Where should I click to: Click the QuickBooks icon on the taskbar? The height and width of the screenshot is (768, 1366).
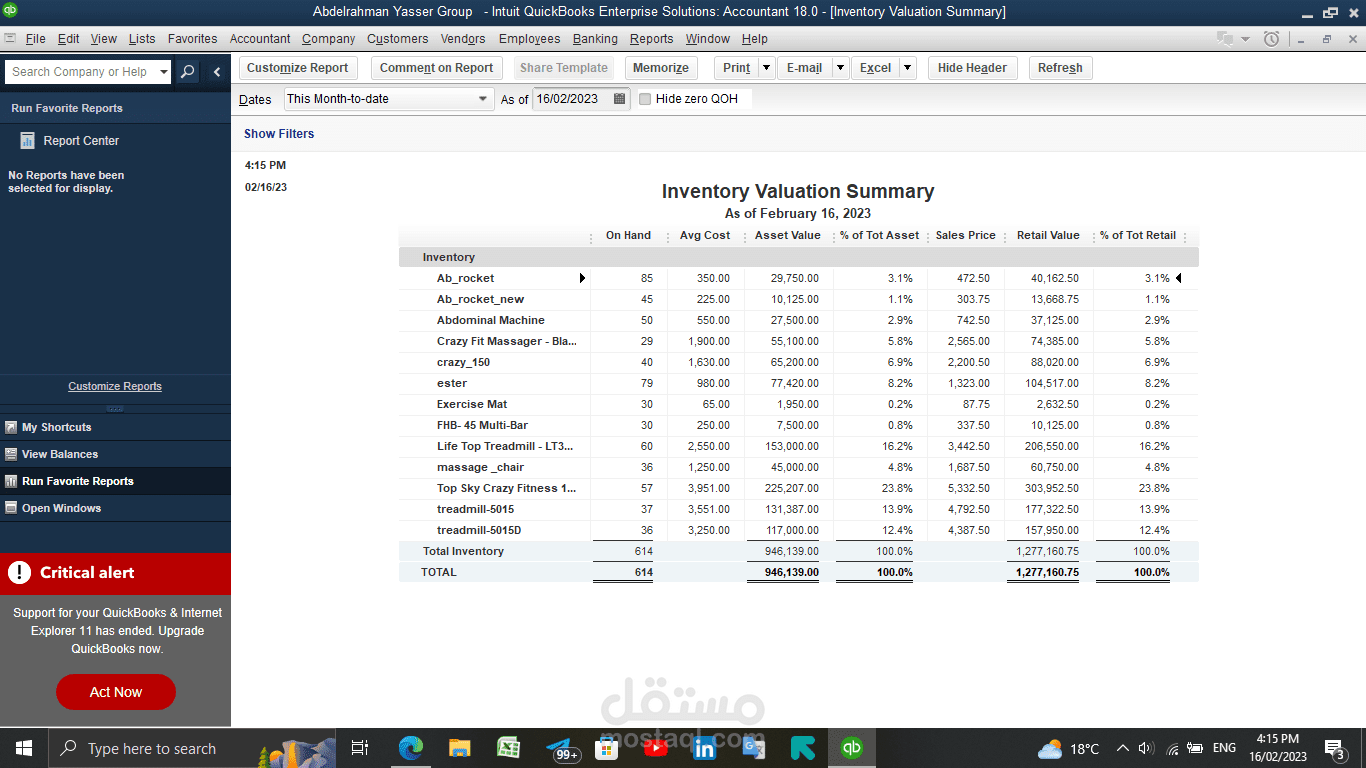(852, 748)
